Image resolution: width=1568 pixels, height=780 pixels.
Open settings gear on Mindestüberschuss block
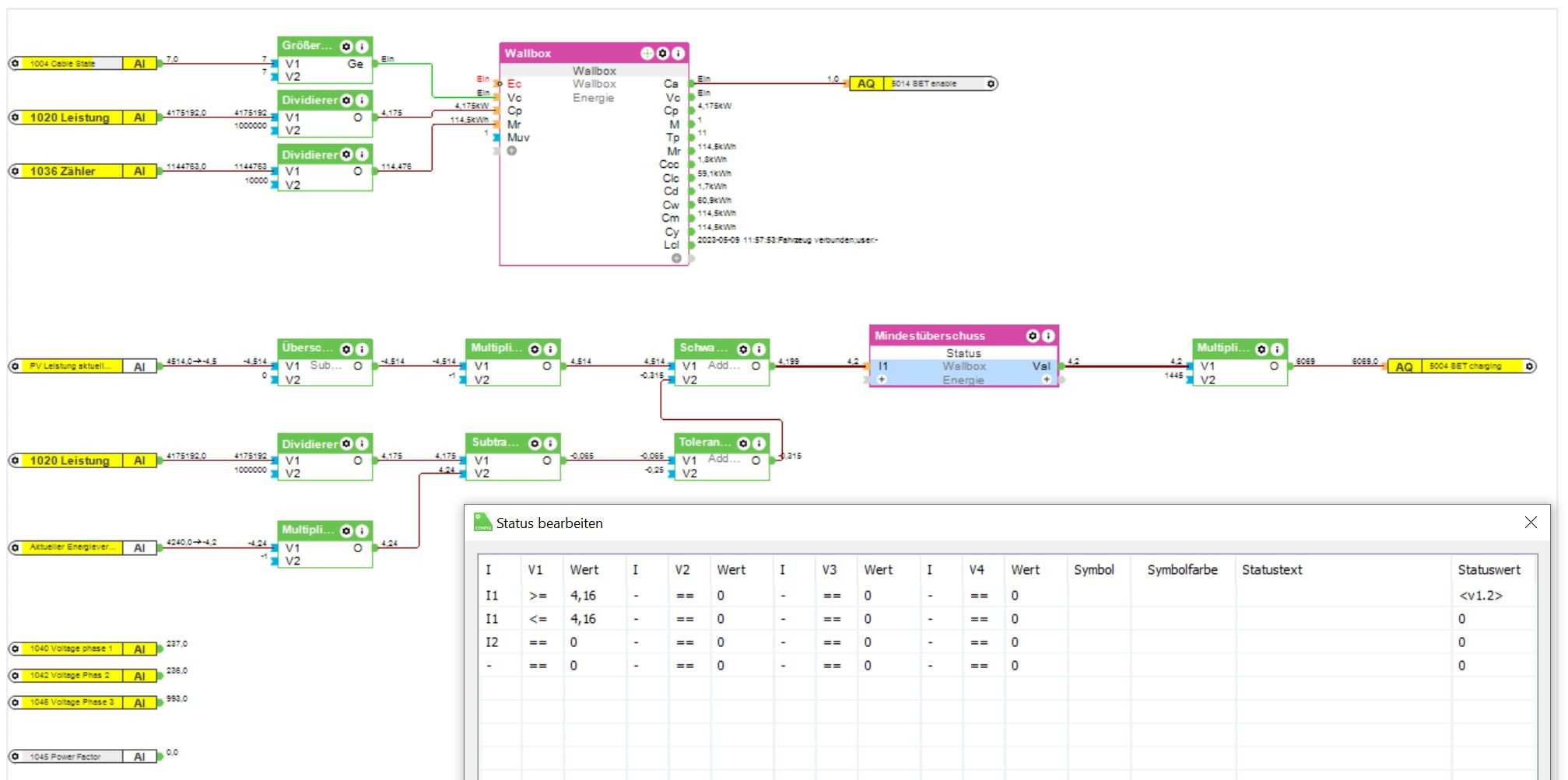[1033, 336]
